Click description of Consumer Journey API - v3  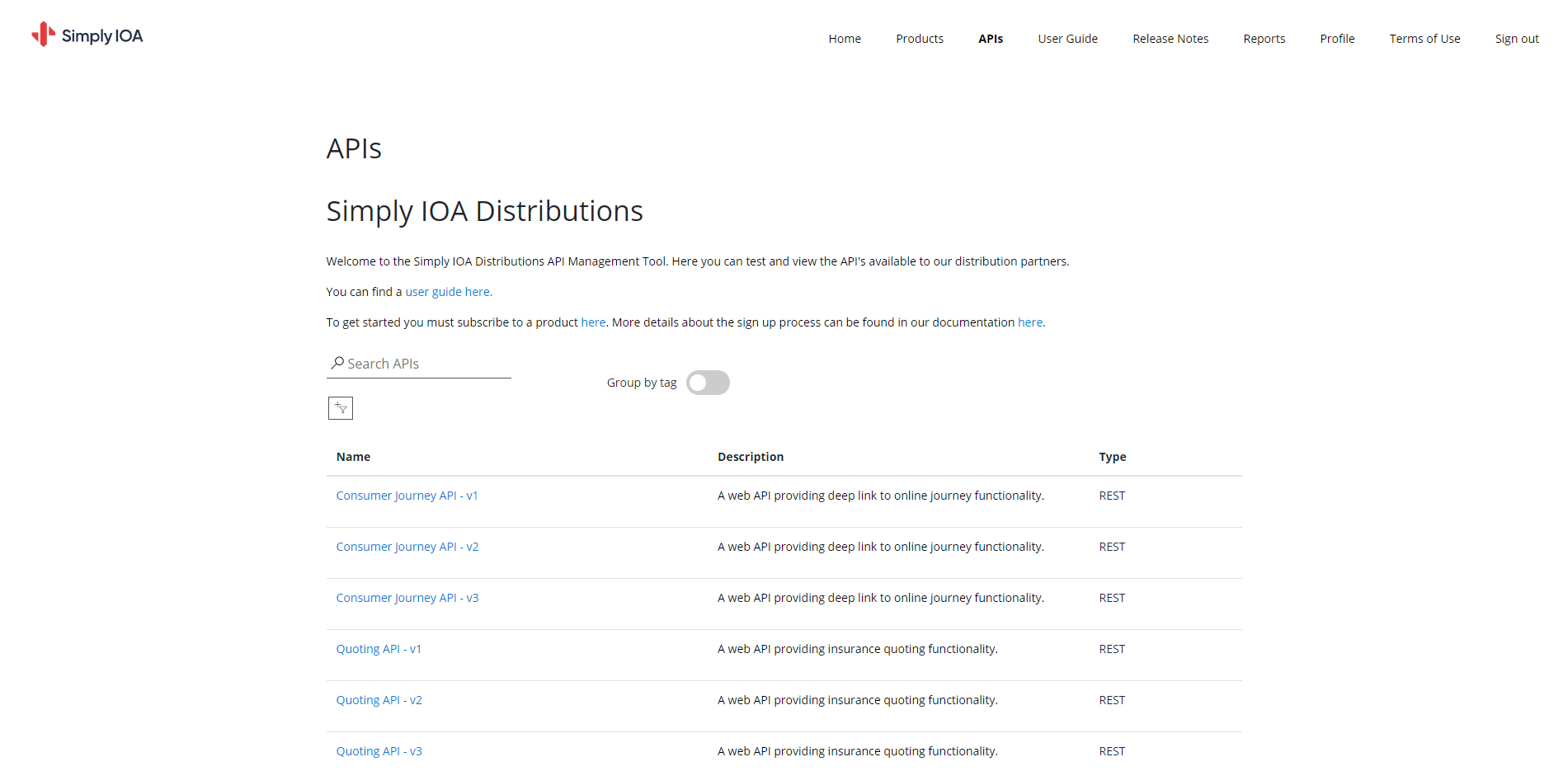pos(881,598)
